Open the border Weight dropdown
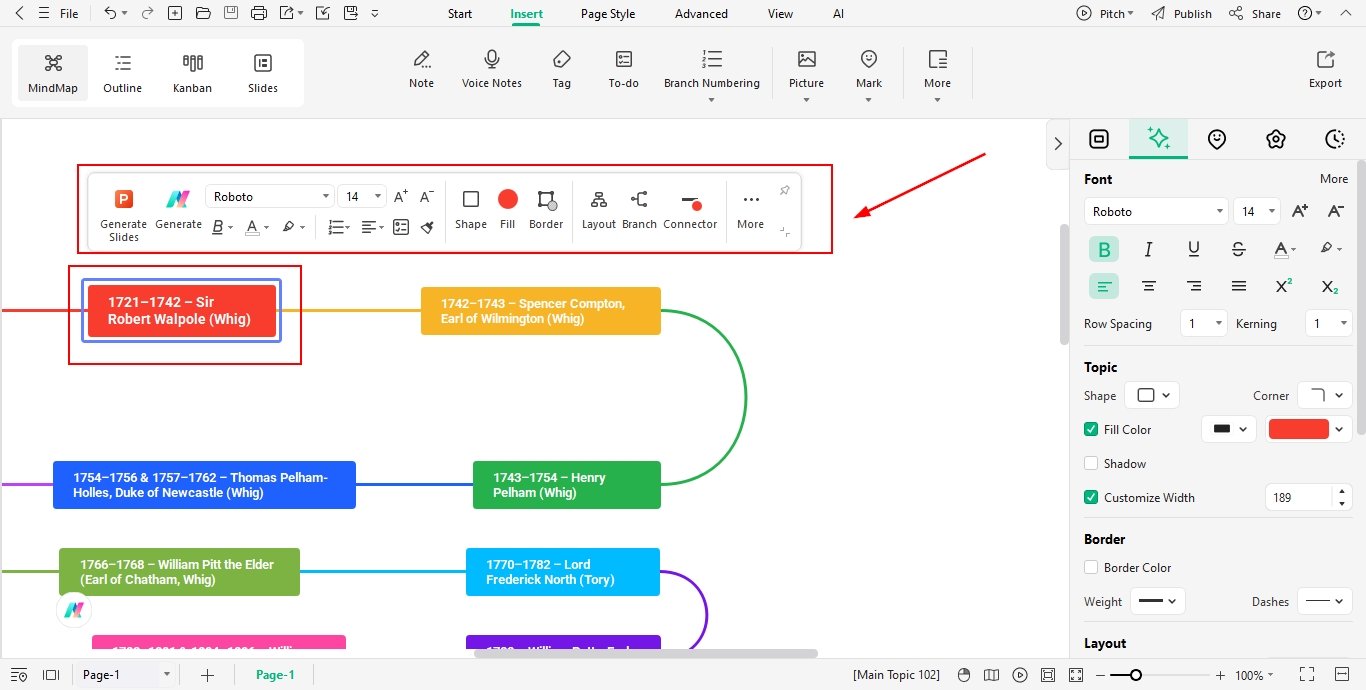 pos(1158,601)
